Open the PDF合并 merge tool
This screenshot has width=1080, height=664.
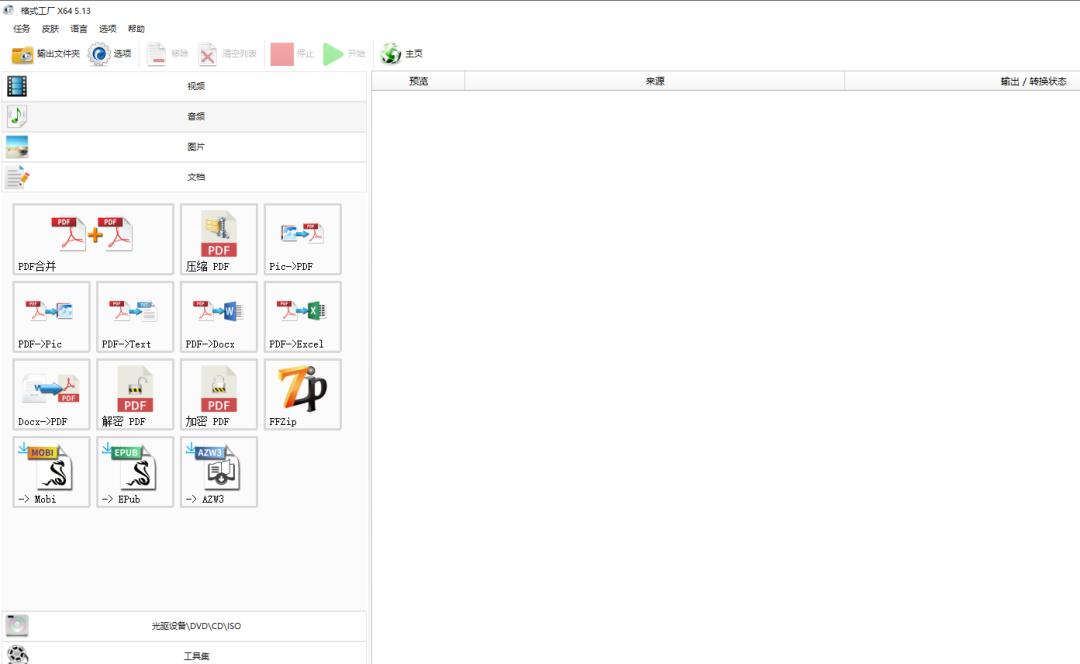click(x=93, y=239)
